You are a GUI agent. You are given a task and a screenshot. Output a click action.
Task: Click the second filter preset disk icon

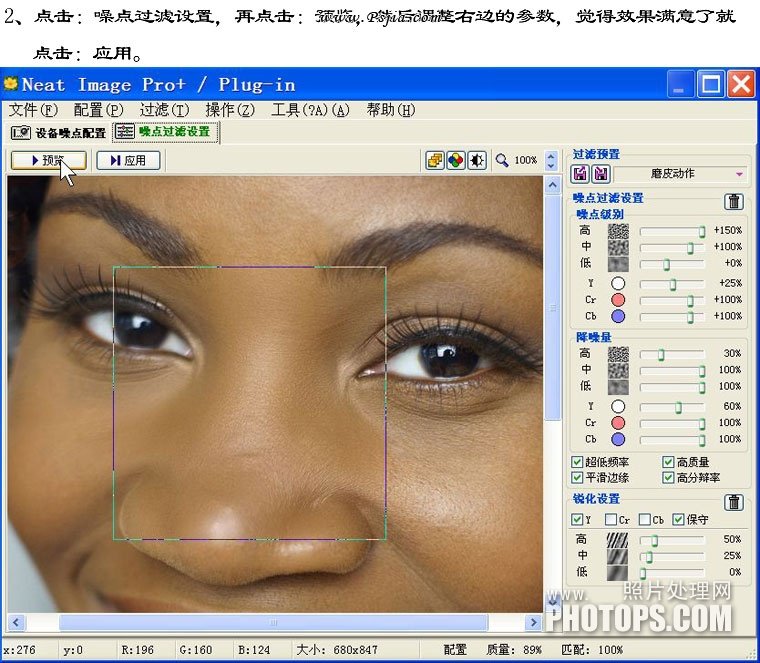click(x=601, y=174)
